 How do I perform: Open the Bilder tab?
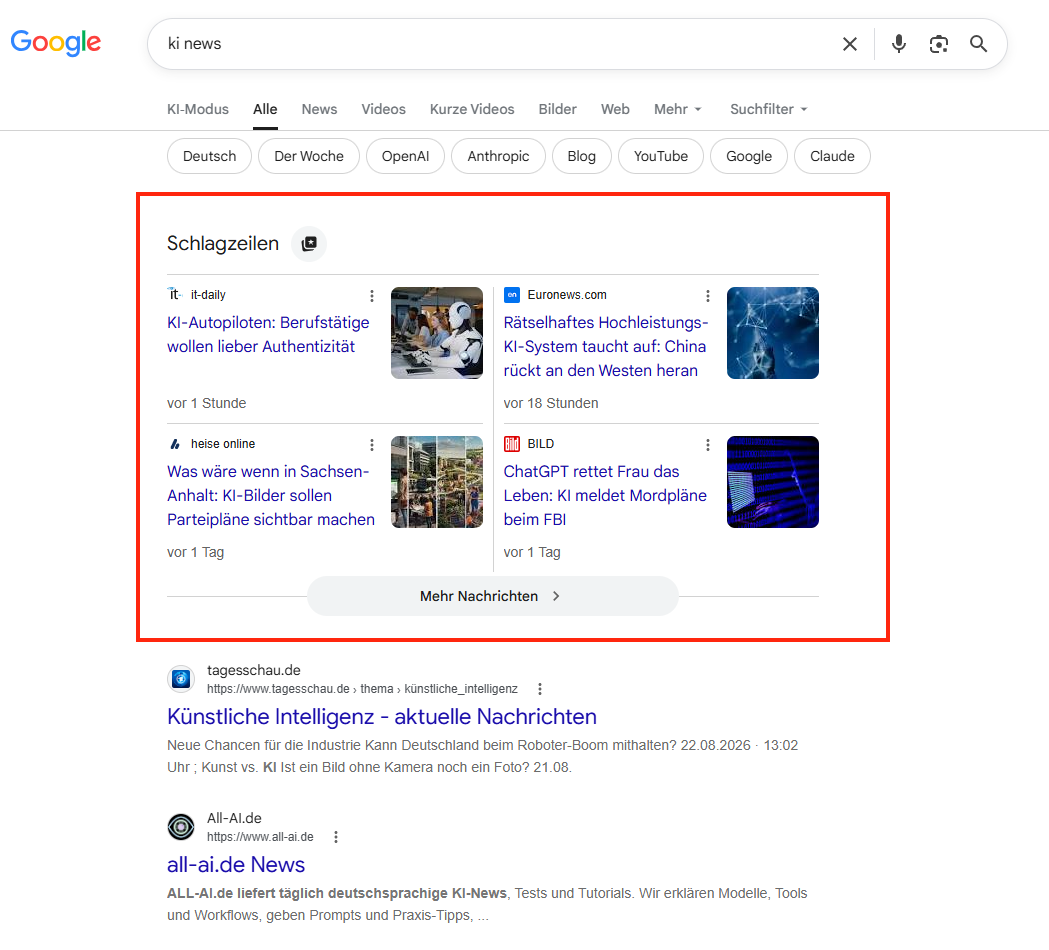[x=557, y=109]
